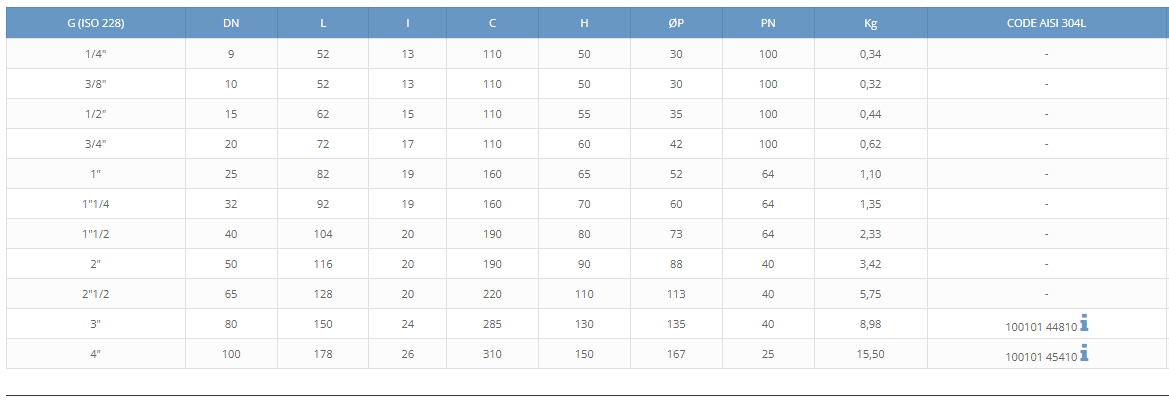This screenshot has height=406, width=1169.
Task: Click the L column header
Action: 323,23
